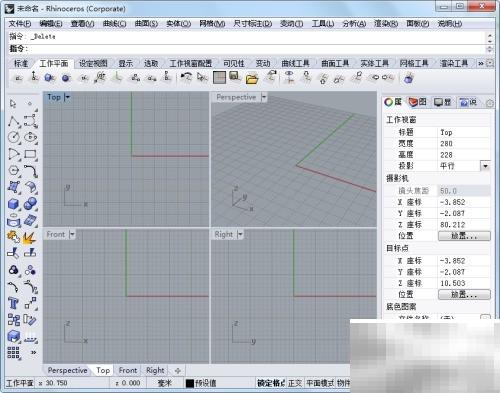
Task: Click the command history scrollbar up arrow
Action: click(x=490, y=35)
